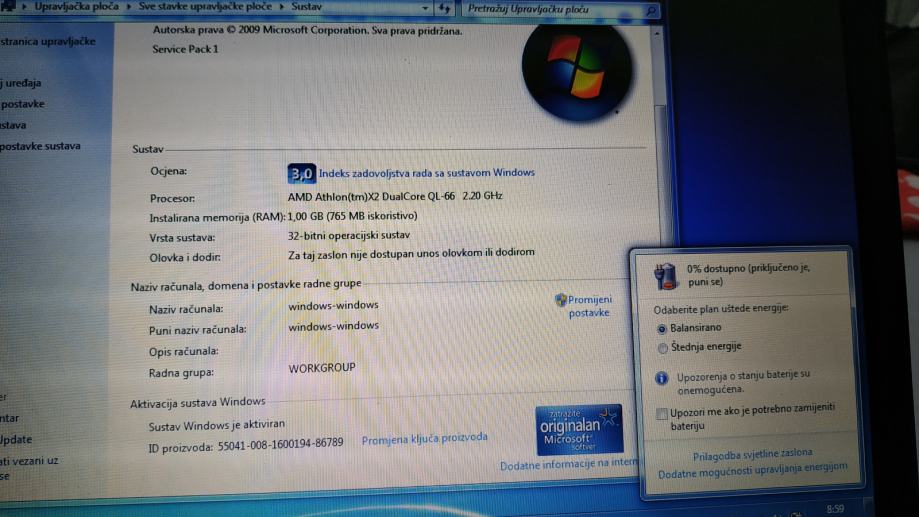Open Promijeni postavke link

[x=590, y=306]
